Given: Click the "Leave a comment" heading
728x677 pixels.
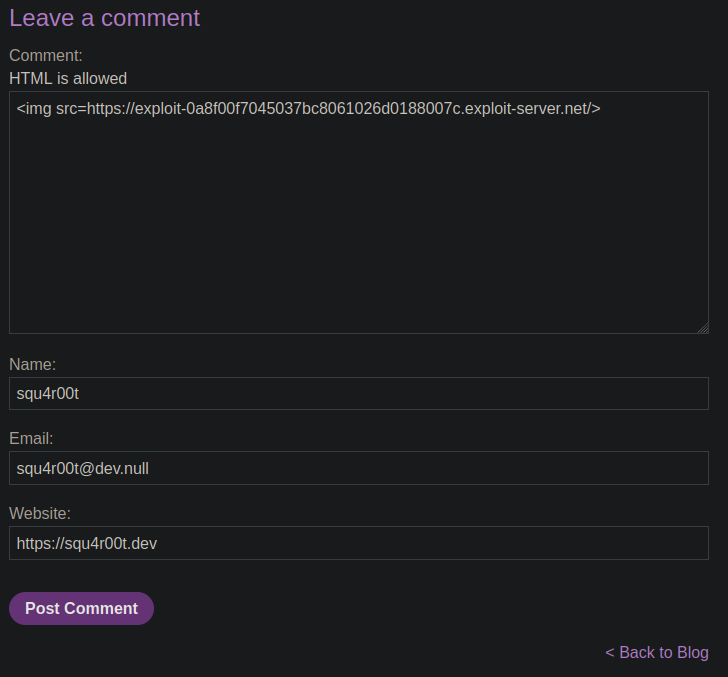Looking at the screenshot, I should tap(104, 18).
